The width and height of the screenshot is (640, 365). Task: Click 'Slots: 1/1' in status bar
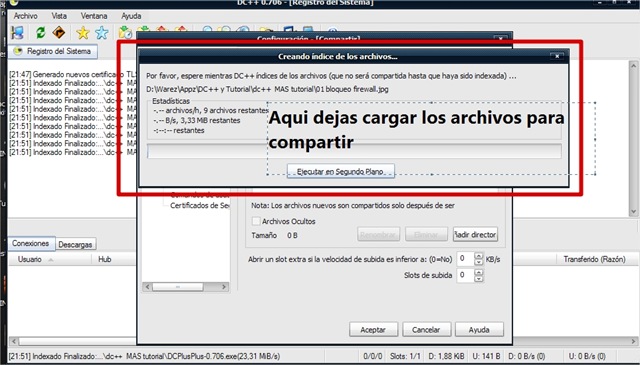[405, 356]
